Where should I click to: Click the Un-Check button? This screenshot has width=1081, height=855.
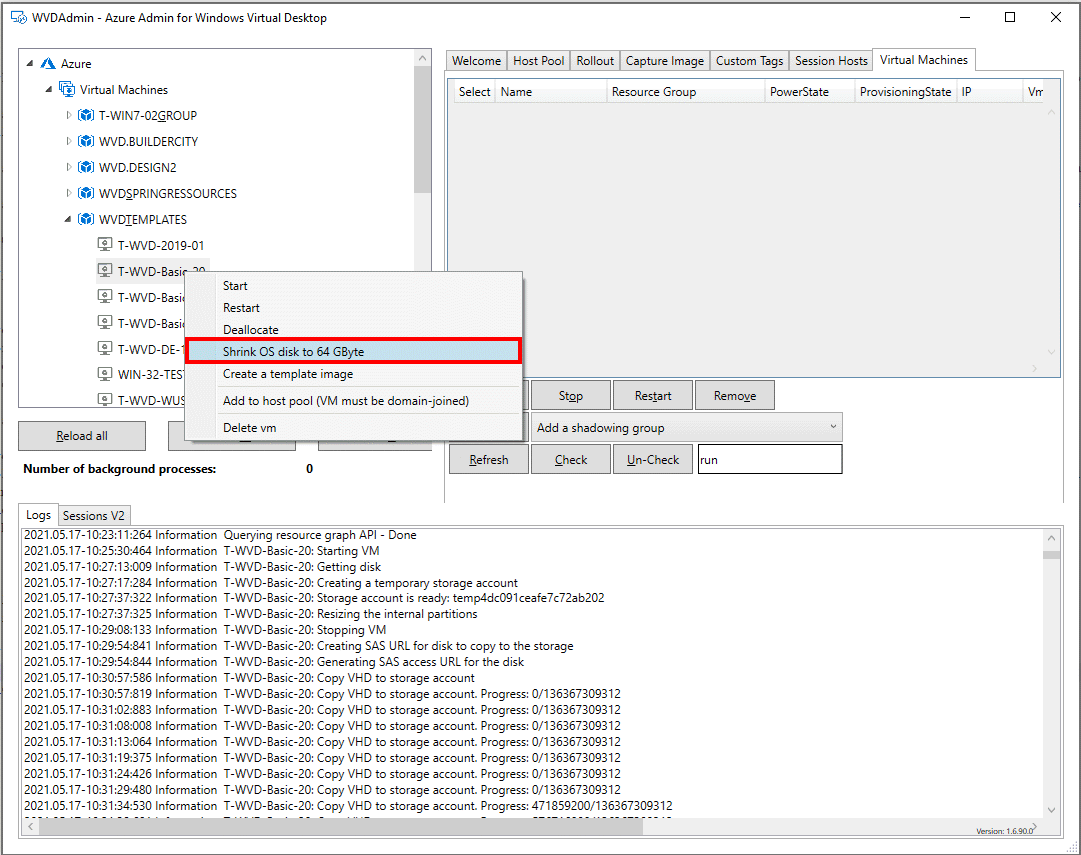(653, 459)
